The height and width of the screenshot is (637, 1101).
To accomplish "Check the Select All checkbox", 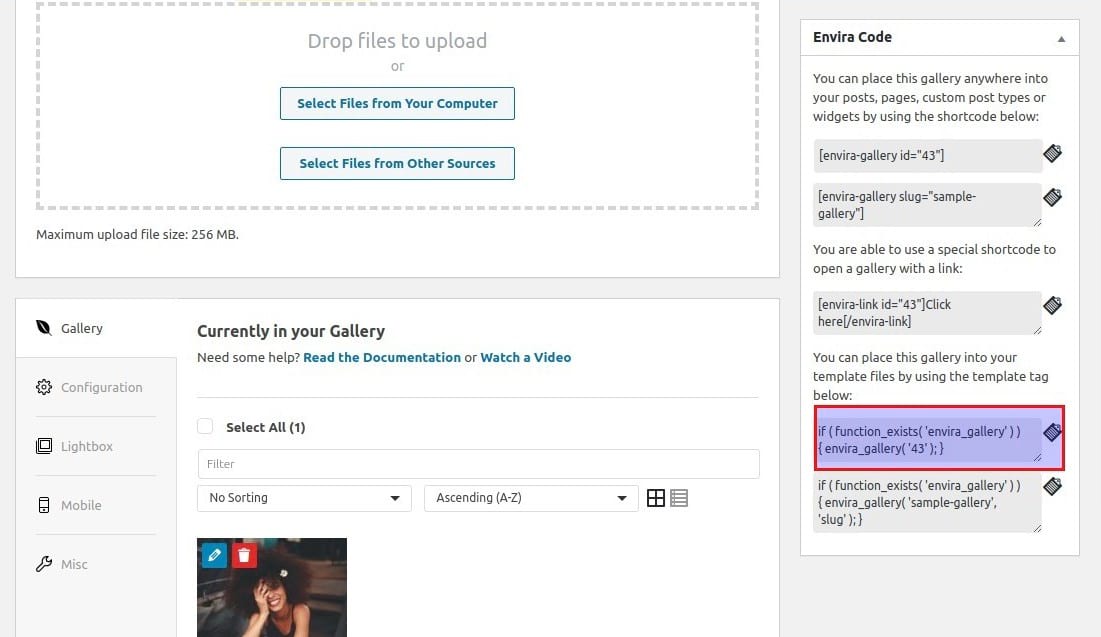I will (x=206, y=427).
